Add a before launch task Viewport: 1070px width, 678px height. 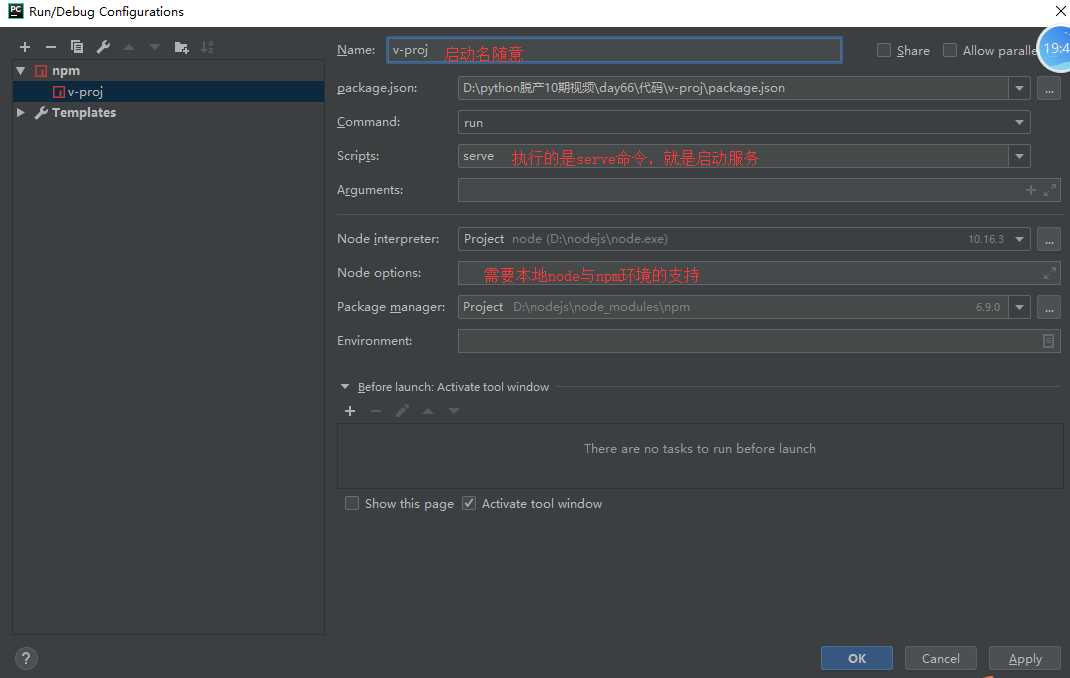[x=350, y=411]
